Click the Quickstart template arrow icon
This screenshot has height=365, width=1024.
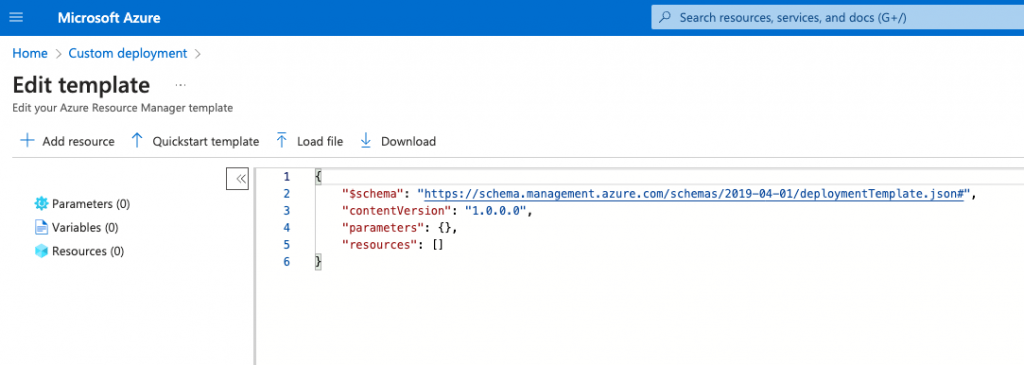coord(136,140)
